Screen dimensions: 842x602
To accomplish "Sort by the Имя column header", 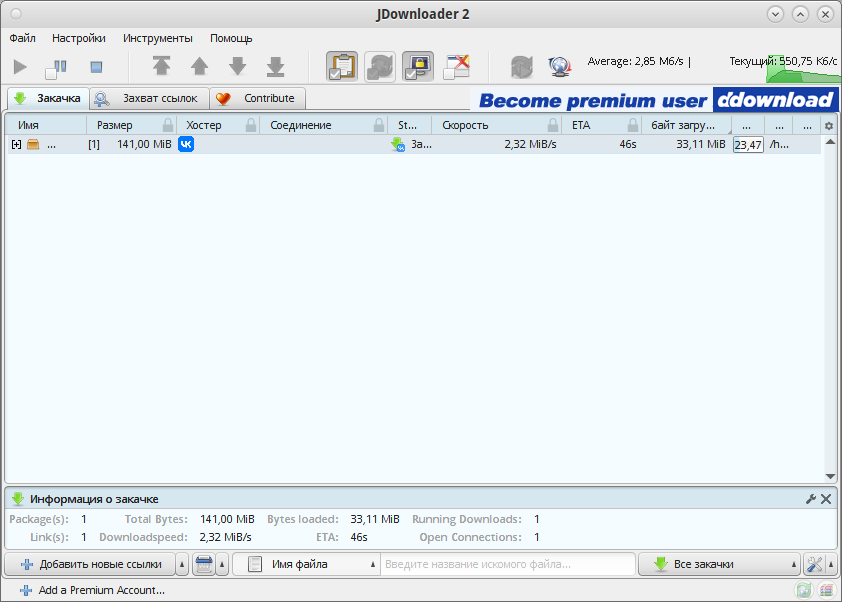I will click(28, 125).
